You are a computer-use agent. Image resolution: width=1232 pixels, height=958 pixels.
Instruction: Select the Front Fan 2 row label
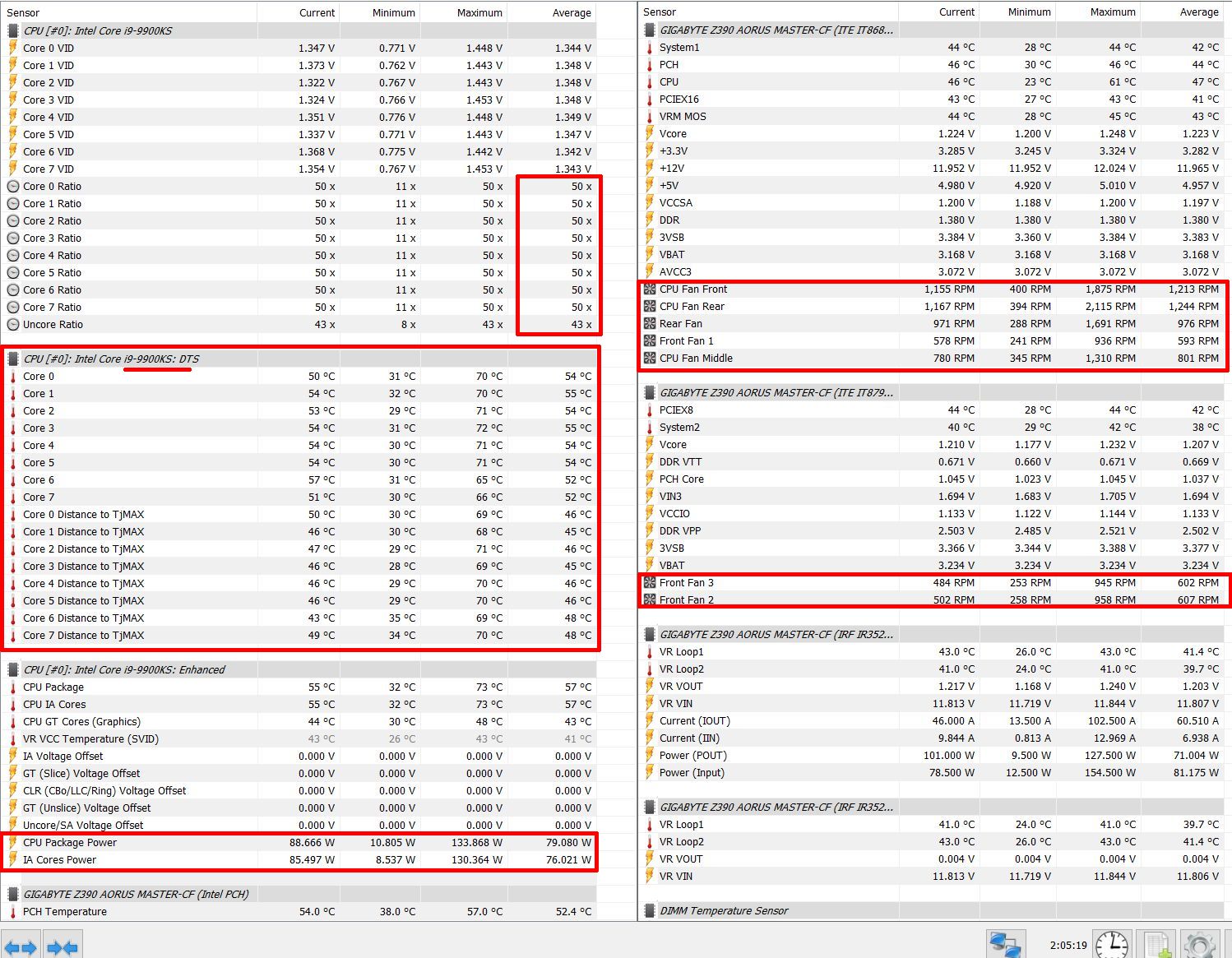687,600
